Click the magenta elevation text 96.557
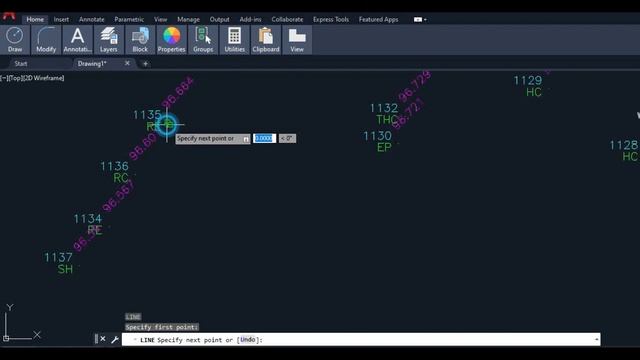This screenshot has width=640, height=360. tap(118, 196)
